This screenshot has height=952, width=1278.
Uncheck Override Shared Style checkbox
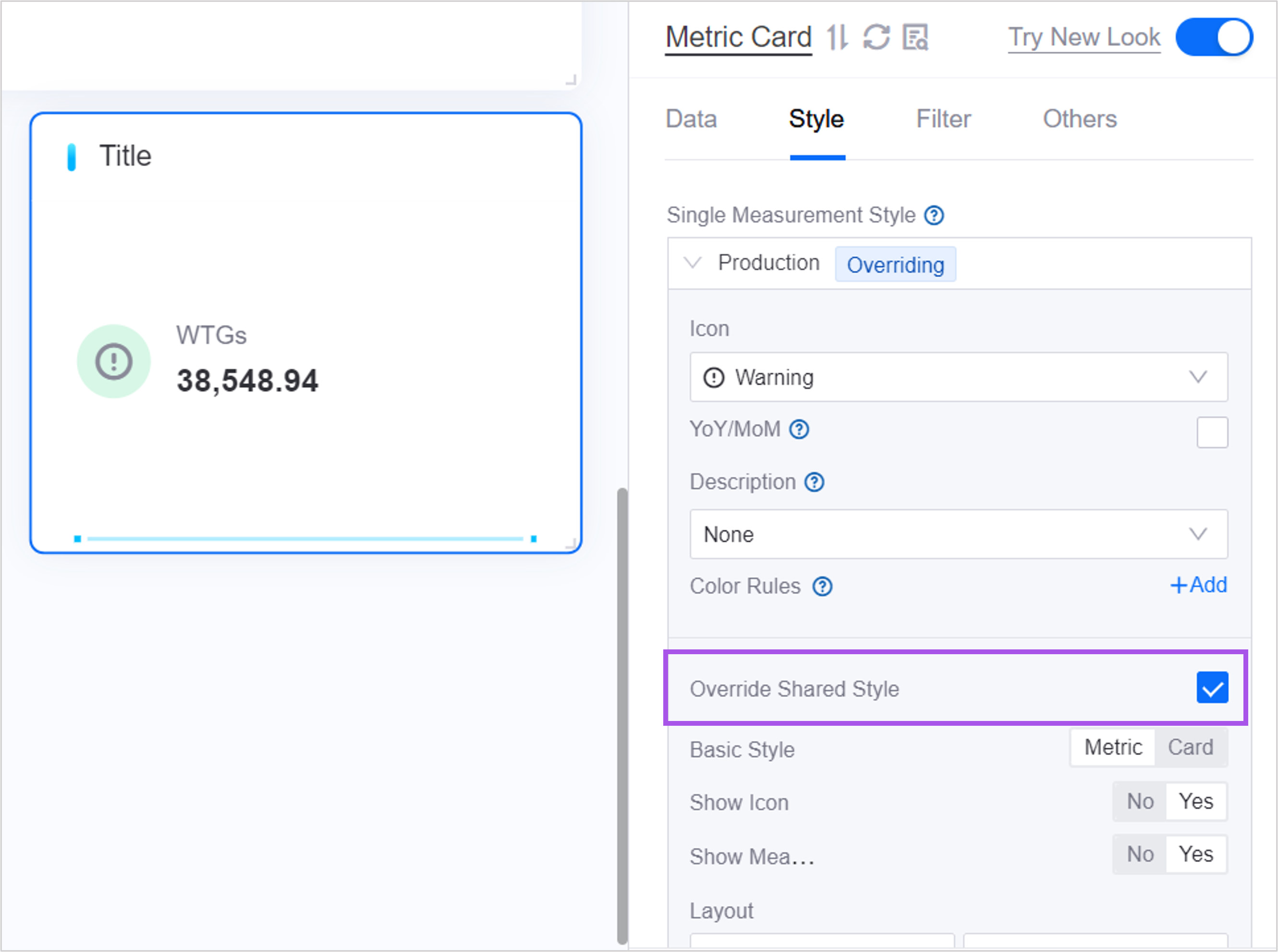point(1212,687)
